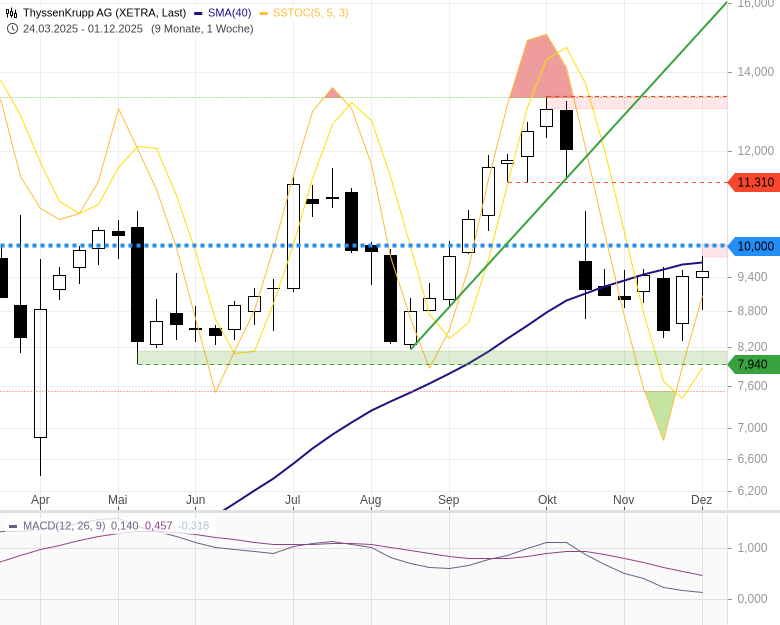Screen dimensions: 780x625
Task: Click the green 7,940 price tag
Action: pos(755,364)
